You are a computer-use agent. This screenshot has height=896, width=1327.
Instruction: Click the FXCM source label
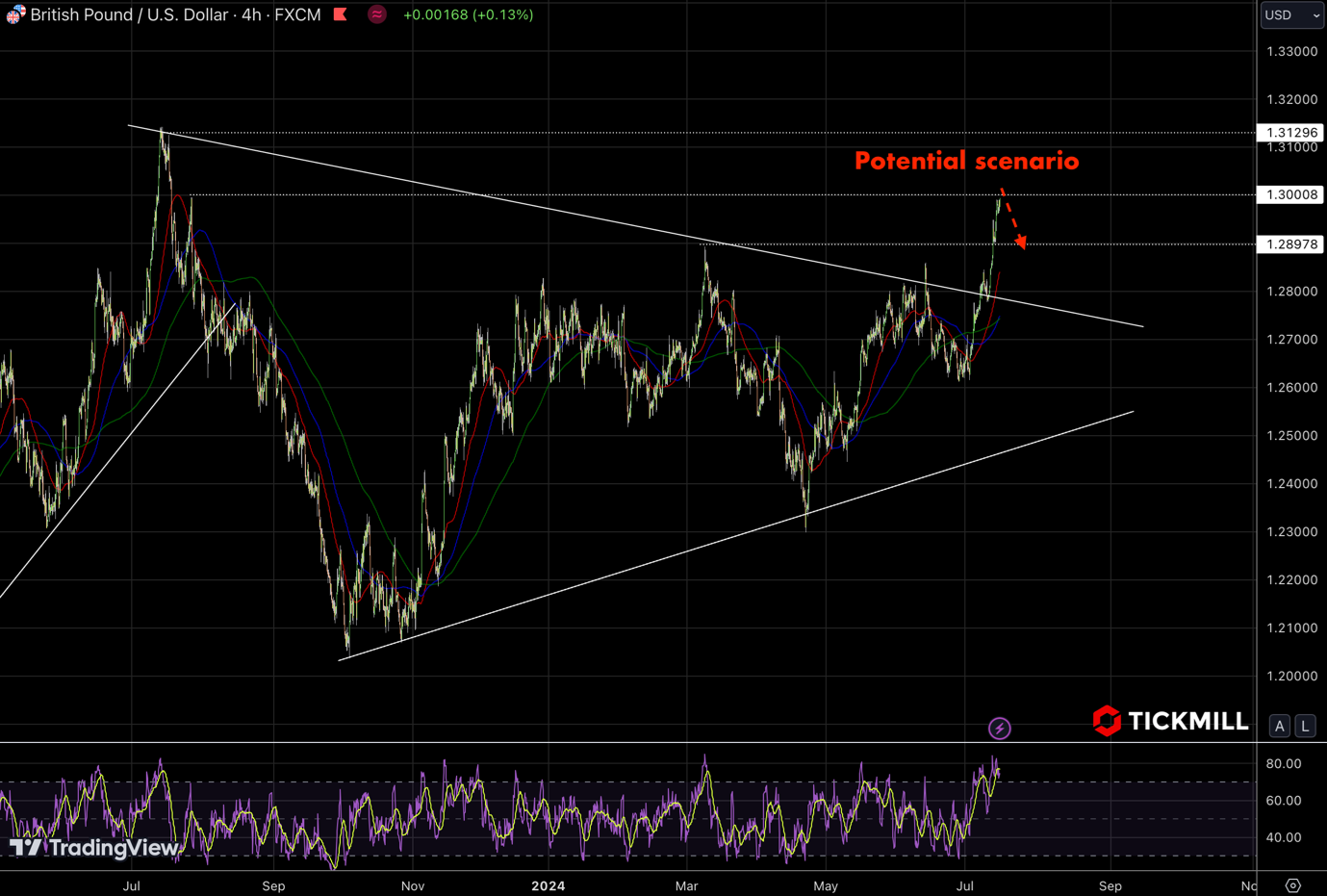click(297, 14)
